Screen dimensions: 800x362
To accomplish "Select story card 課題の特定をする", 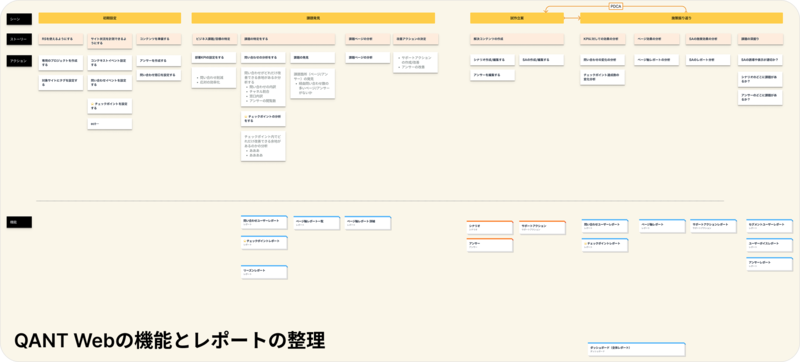I will coord(288,39).
